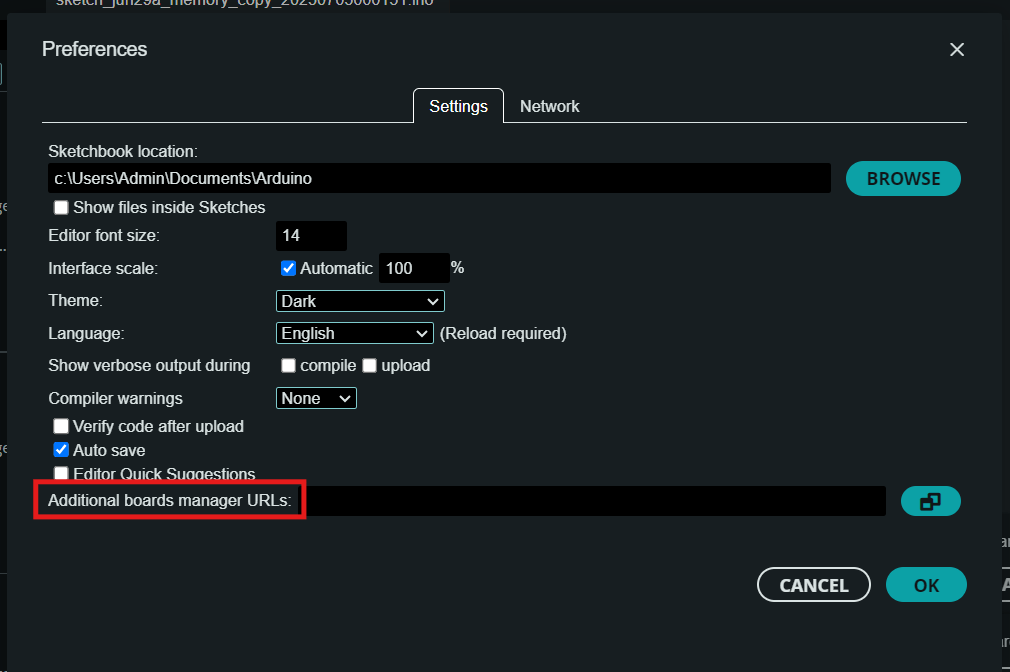Open Compiler warnings dropdown set to None
This screenshot has height=672, width=1010.
(x=316, y=398)
